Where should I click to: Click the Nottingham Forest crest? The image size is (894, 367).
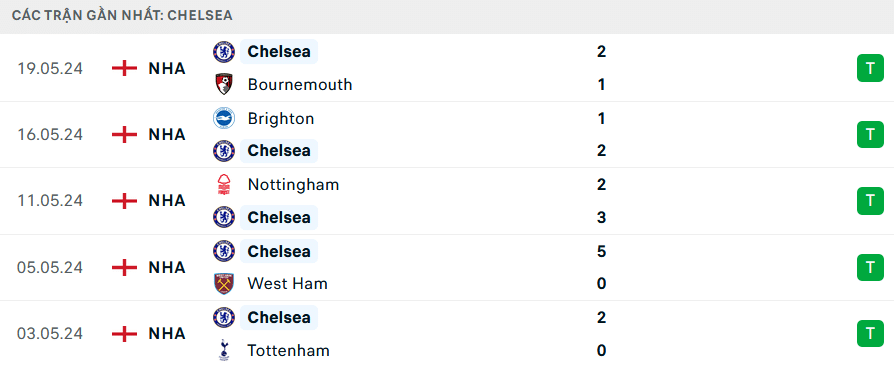pos(224,185)
